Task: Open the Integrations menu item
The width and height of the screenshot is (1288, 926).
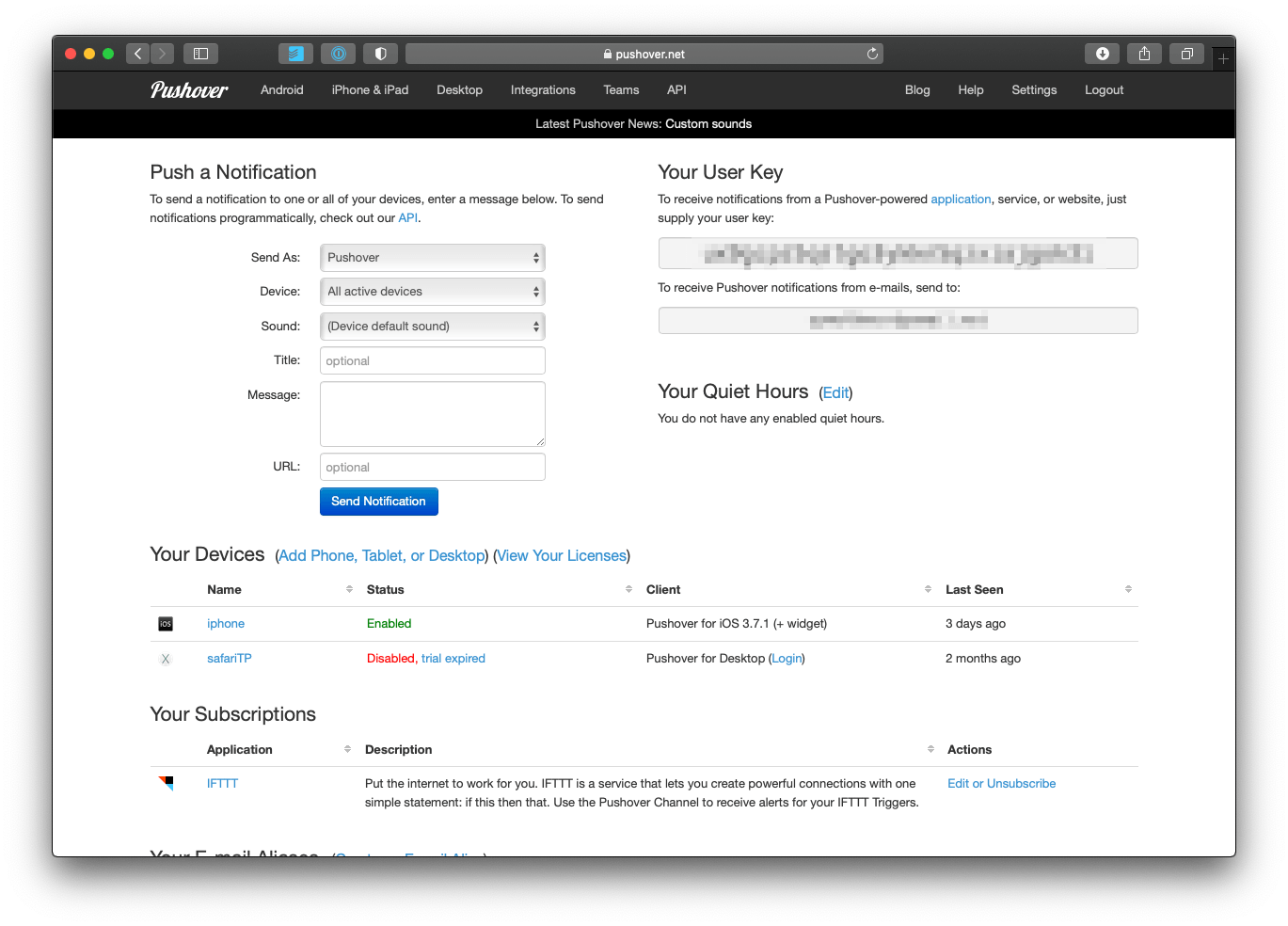Action: (x=543, y=90)
